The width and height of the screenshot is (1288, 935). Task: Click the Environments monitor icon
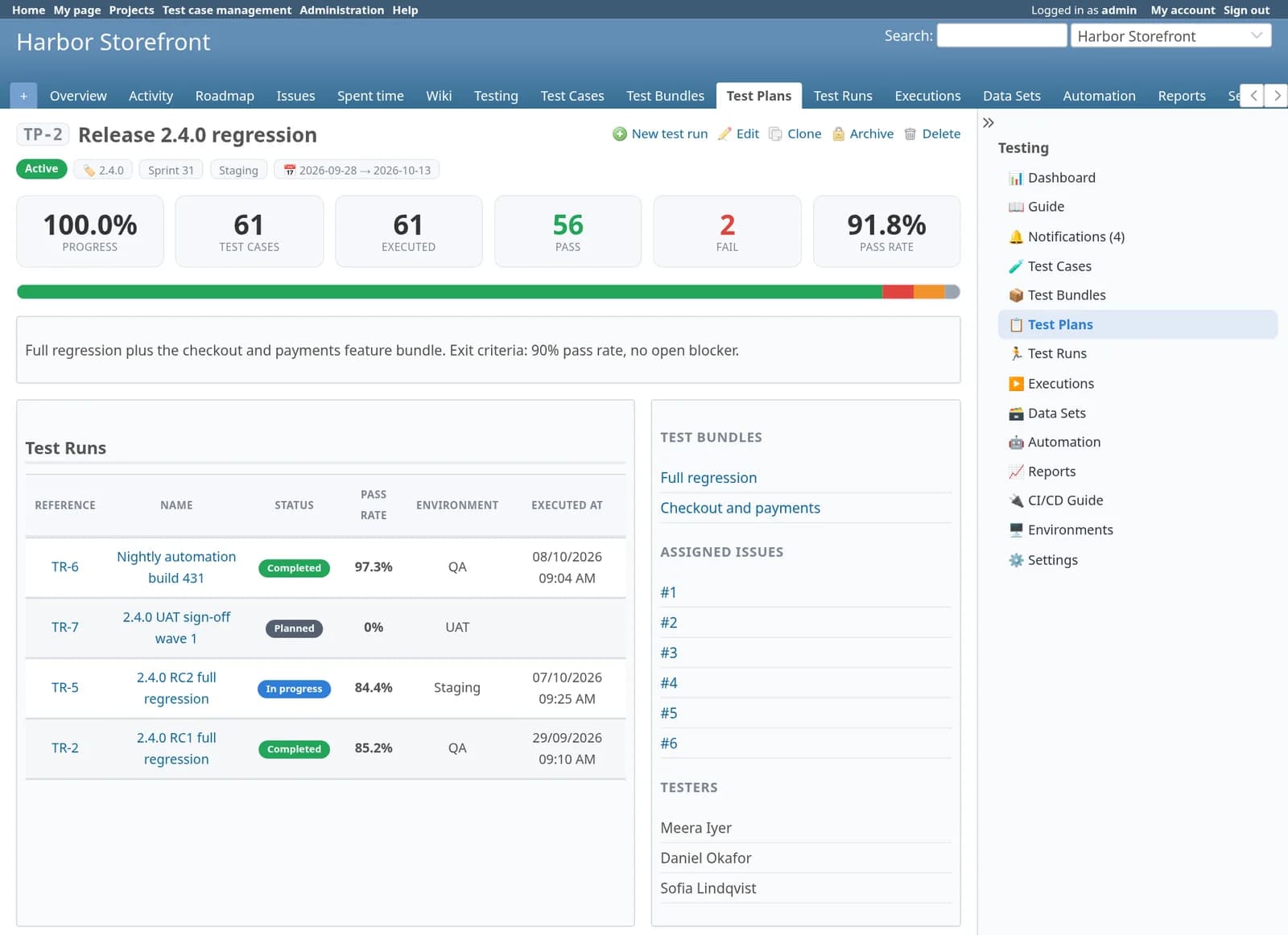pyautogui.click(x=1016, y=529)
